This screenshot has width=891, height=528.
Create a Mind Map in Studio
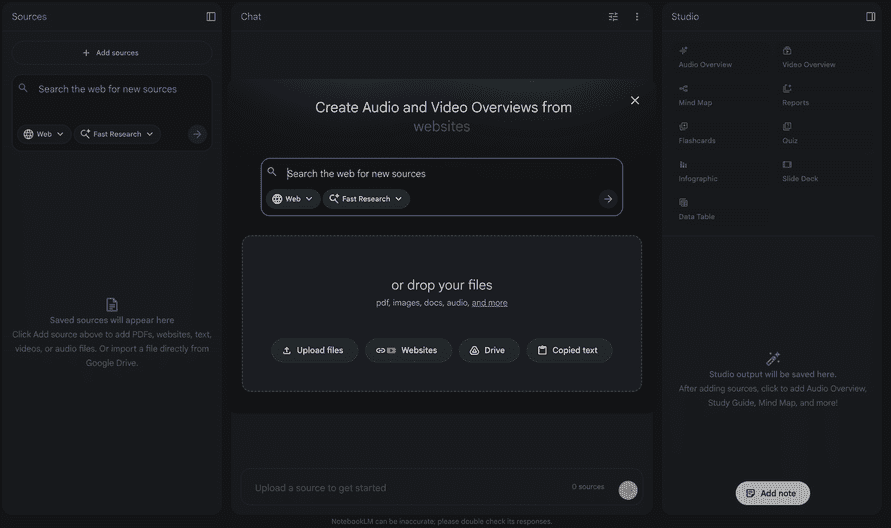[719, 95]
